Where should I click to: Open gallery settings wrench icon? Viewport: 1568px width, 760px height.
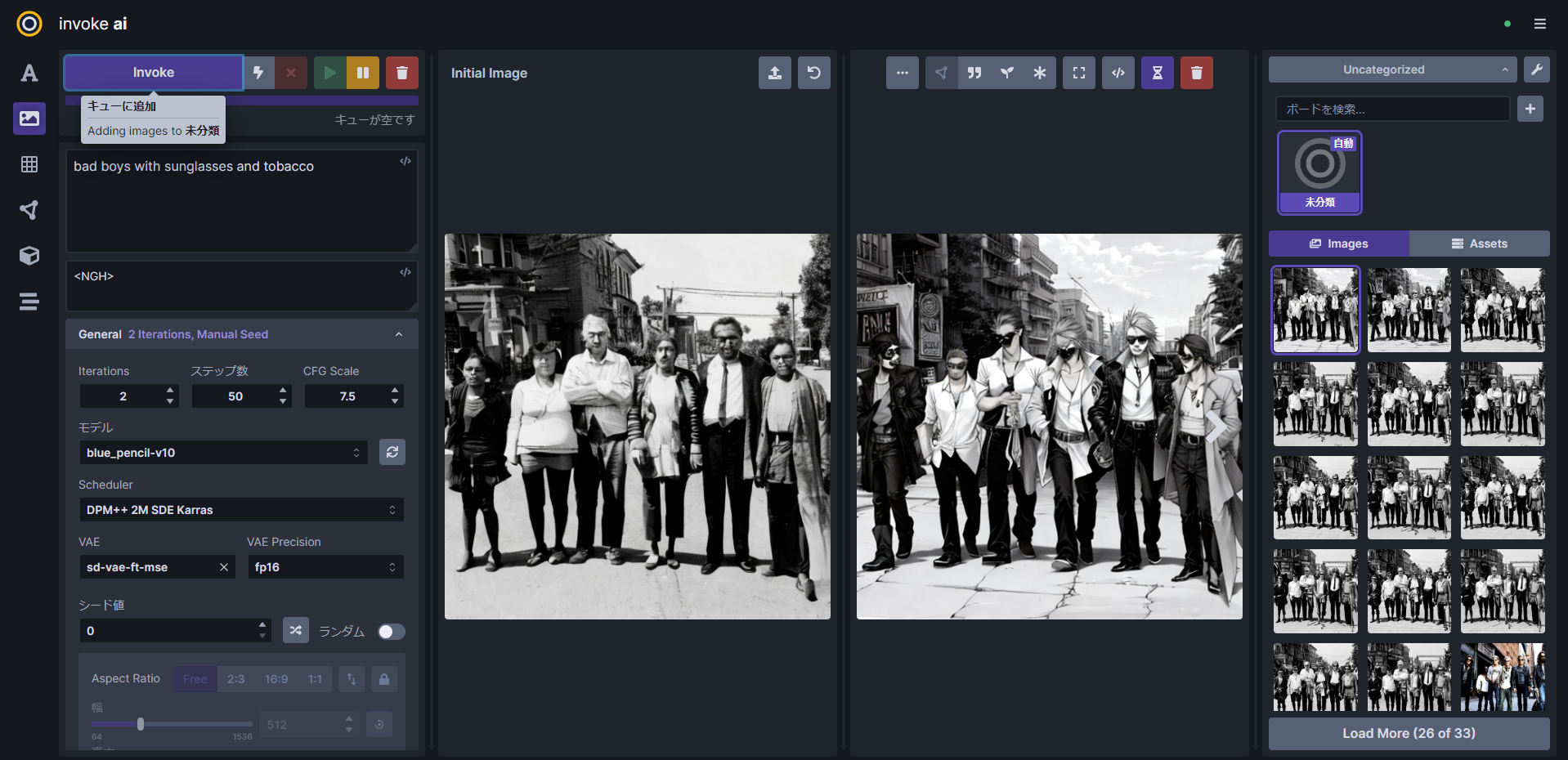pyautogui.click(x=1537, y=69)
